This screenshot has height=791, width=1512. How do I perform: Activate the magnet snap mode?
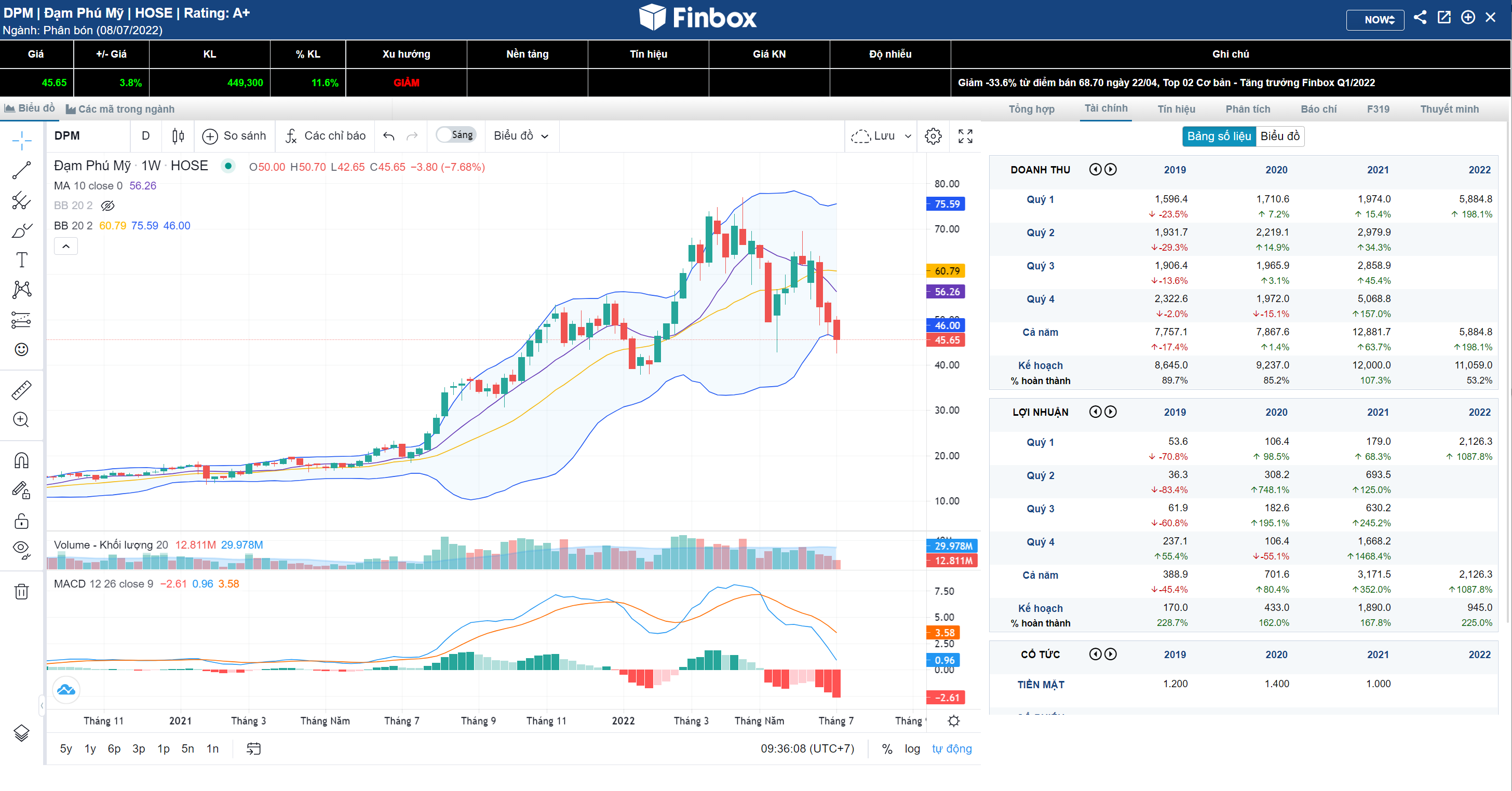(22, 460)
